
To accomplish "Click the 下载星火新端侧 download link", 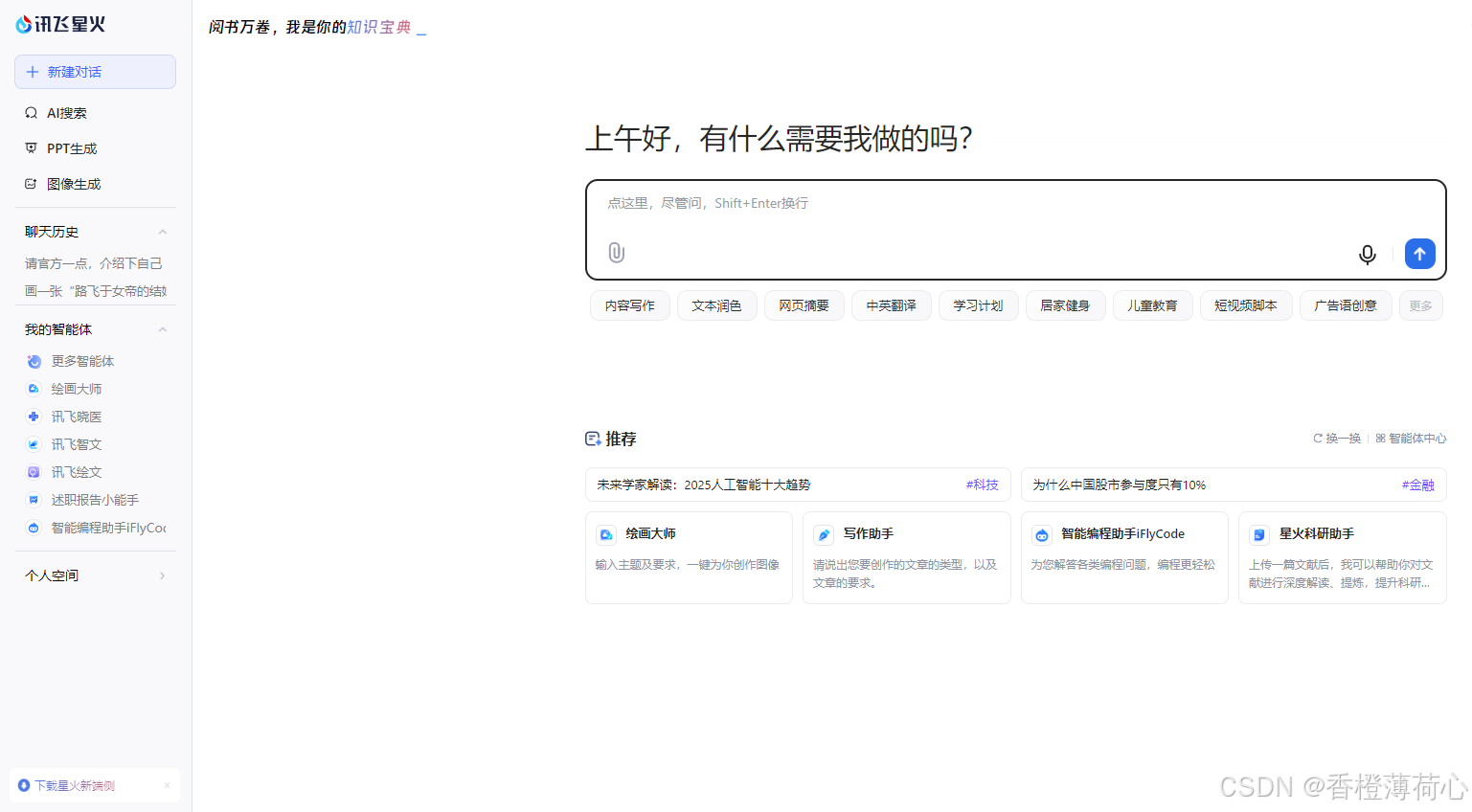I will [x=75, y=785].
